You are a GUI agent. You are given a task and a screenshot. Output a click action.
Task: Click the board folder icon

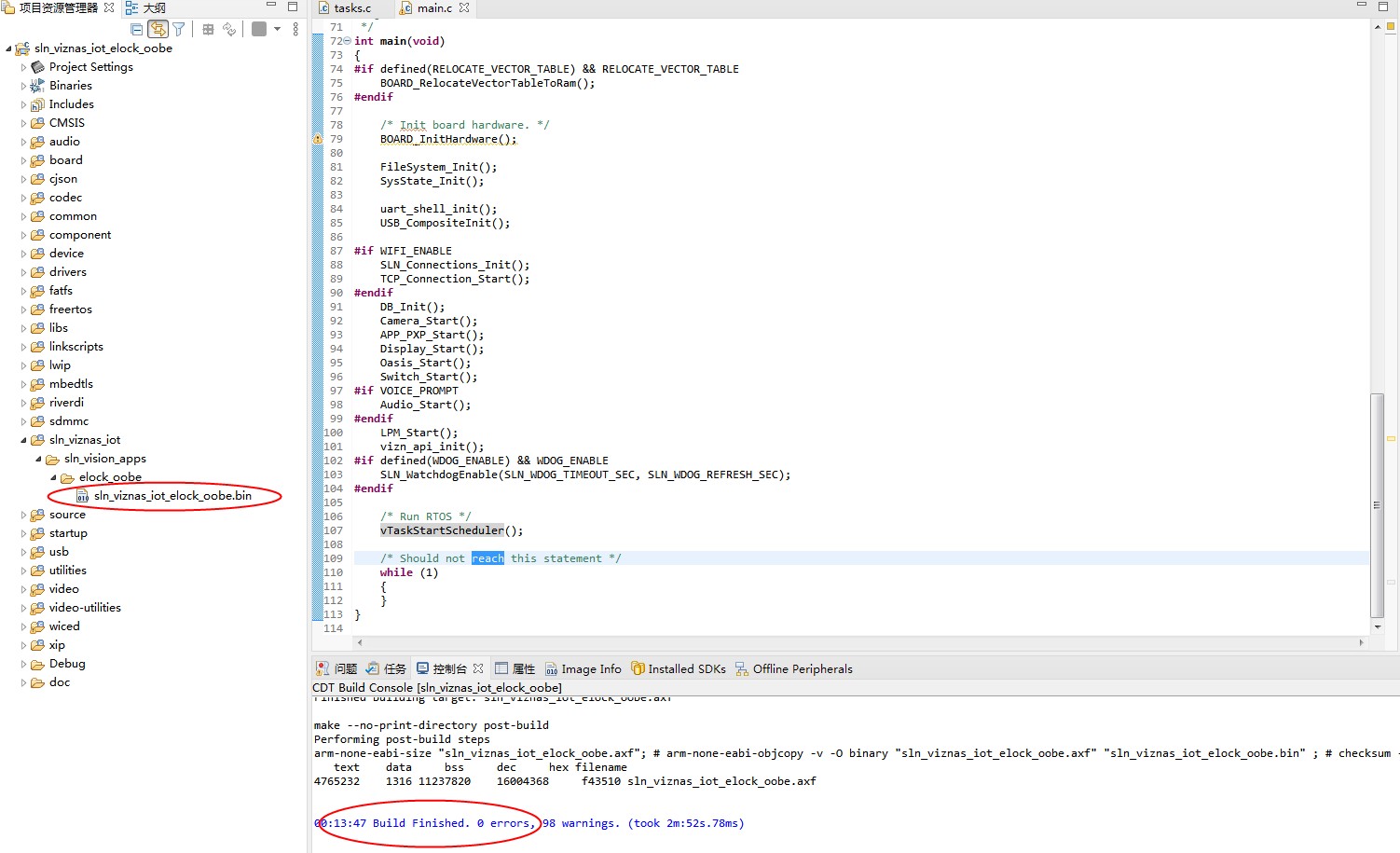coord(37,160)
